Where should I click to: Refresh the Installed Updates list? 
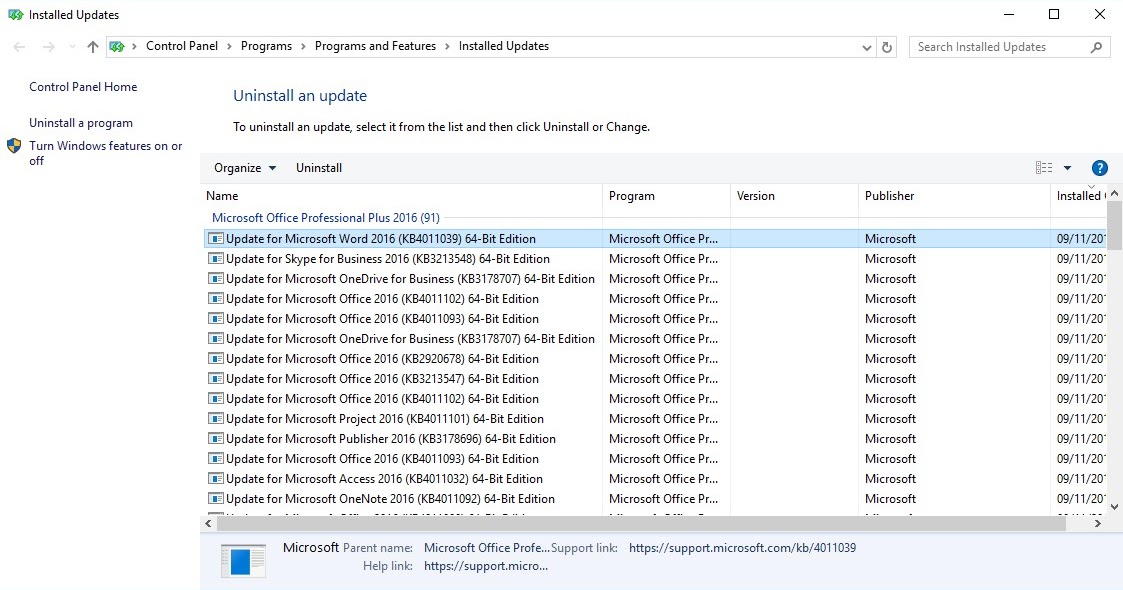pyautogui.click(x=887, y=47)
